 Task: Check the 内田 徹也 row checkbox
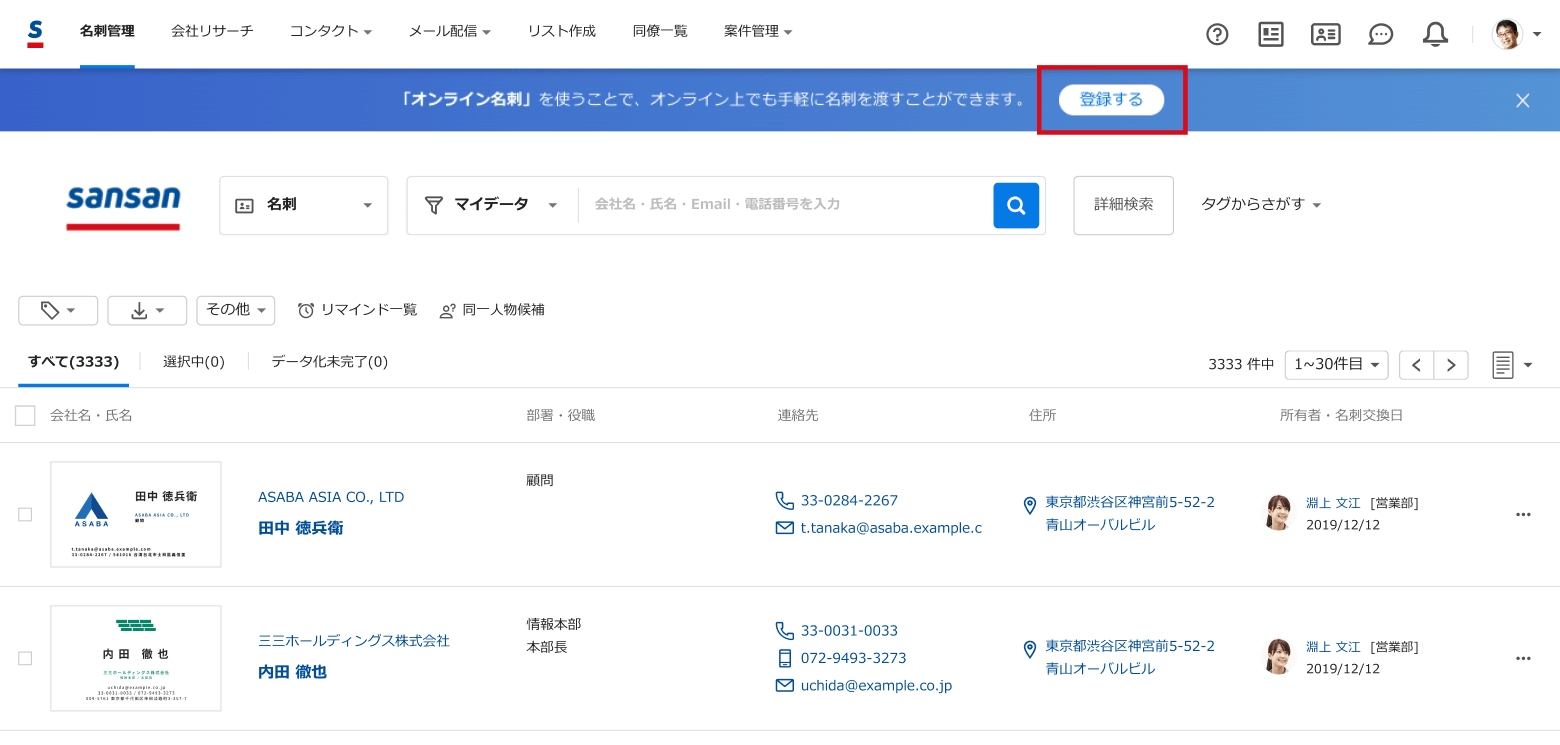25,659
